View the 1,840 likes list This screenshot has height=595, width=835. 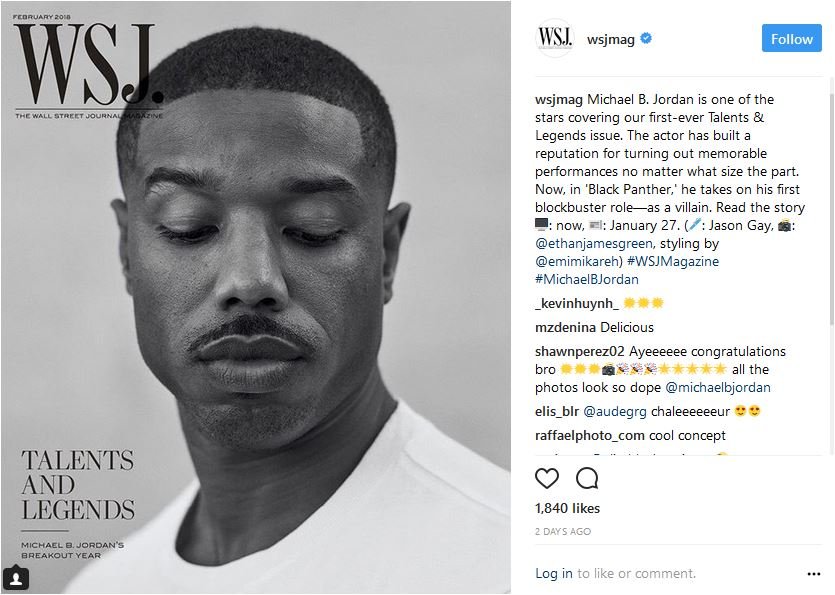click(568, 508)
